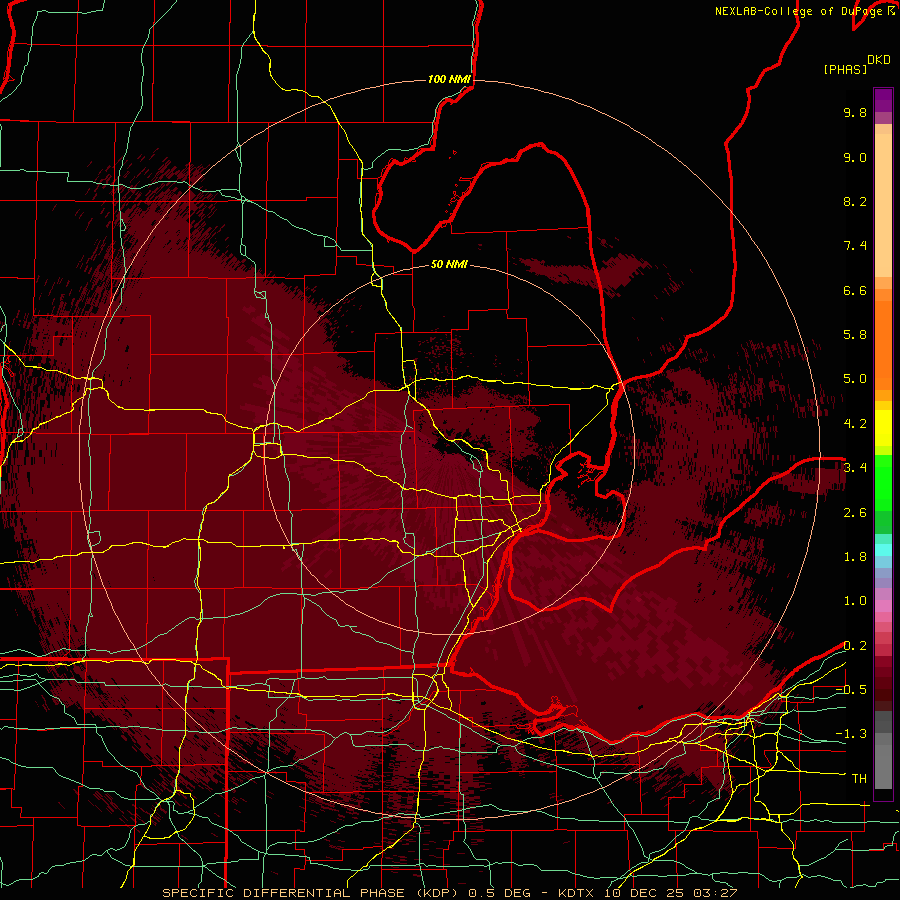The width and height of the screenshot is (900, 900).
Task: Click the 5.0 legend value
Action: (x=855, y=379)
